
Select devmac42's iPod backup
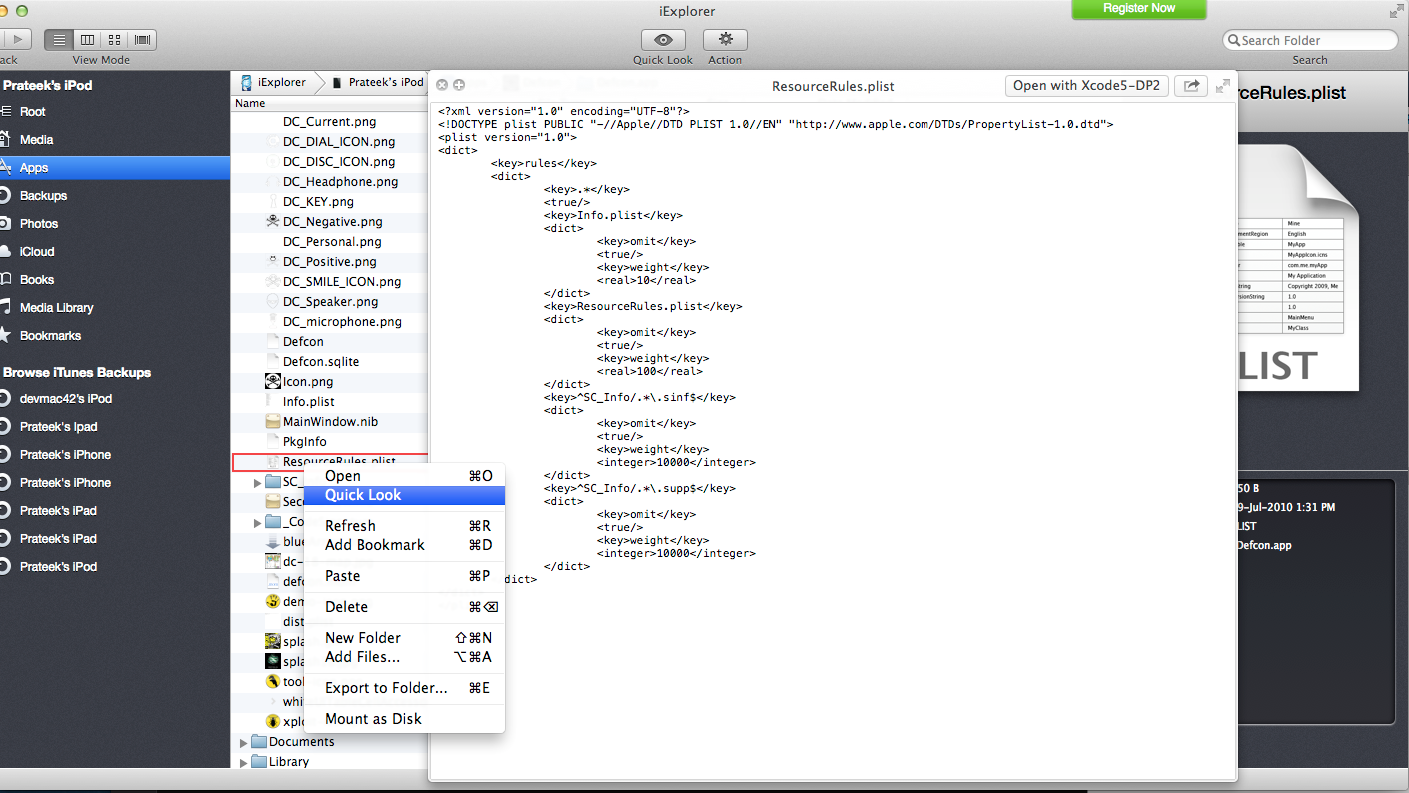(x=66, y=399)
